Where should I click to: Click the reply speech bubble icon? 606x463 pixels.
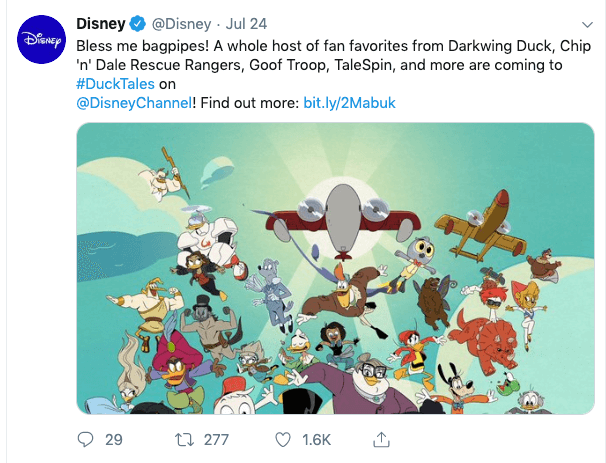(87, 440)
